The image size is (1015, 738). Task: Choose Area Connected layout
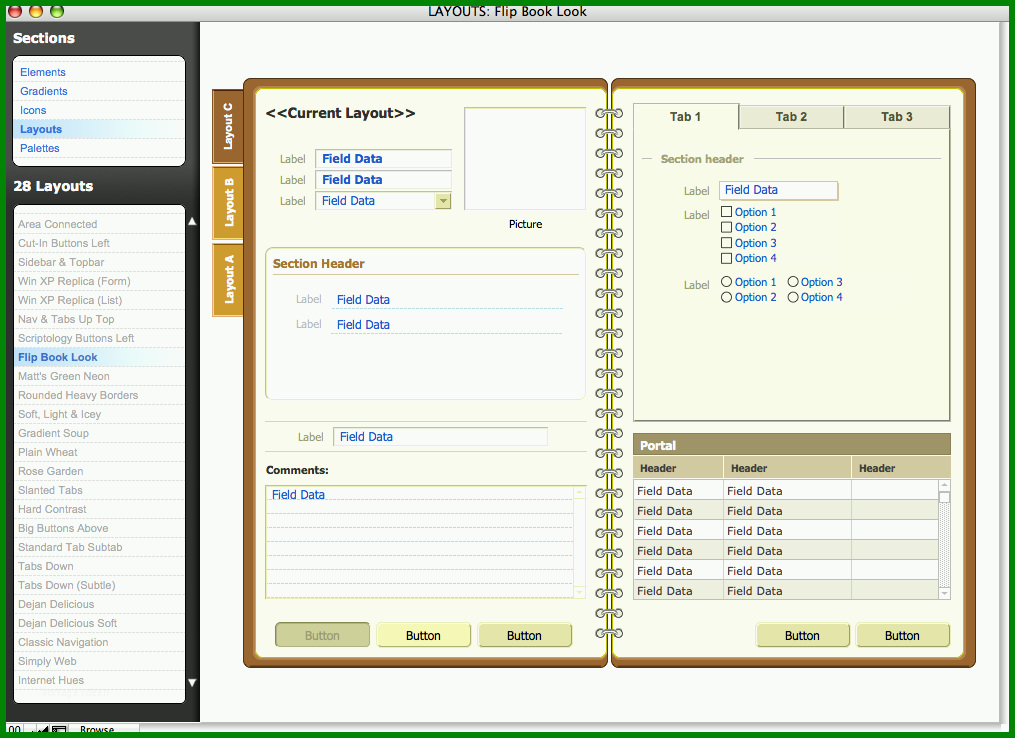(x=99, y=224)
